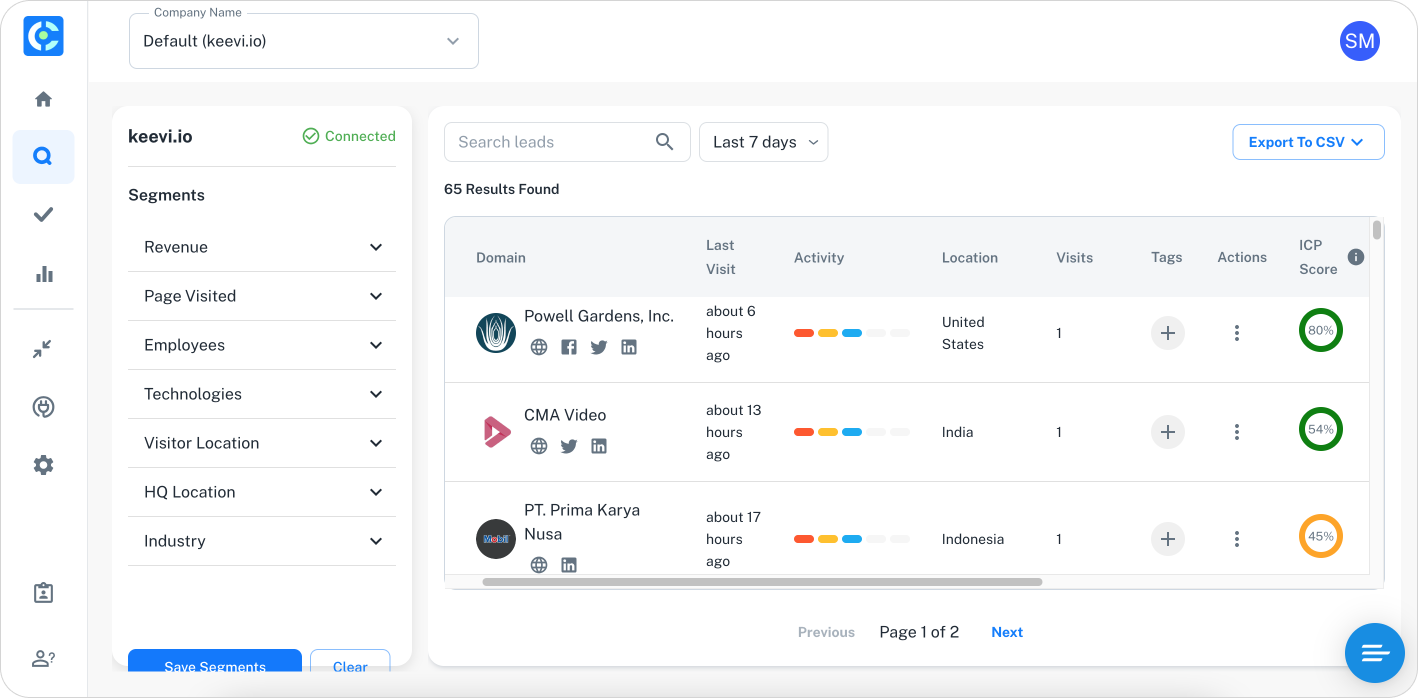The height and width of the screenshot is (698, 1418).
Task: Click the bar chart analytics sidebar icon
Action: tap(43, 274)
